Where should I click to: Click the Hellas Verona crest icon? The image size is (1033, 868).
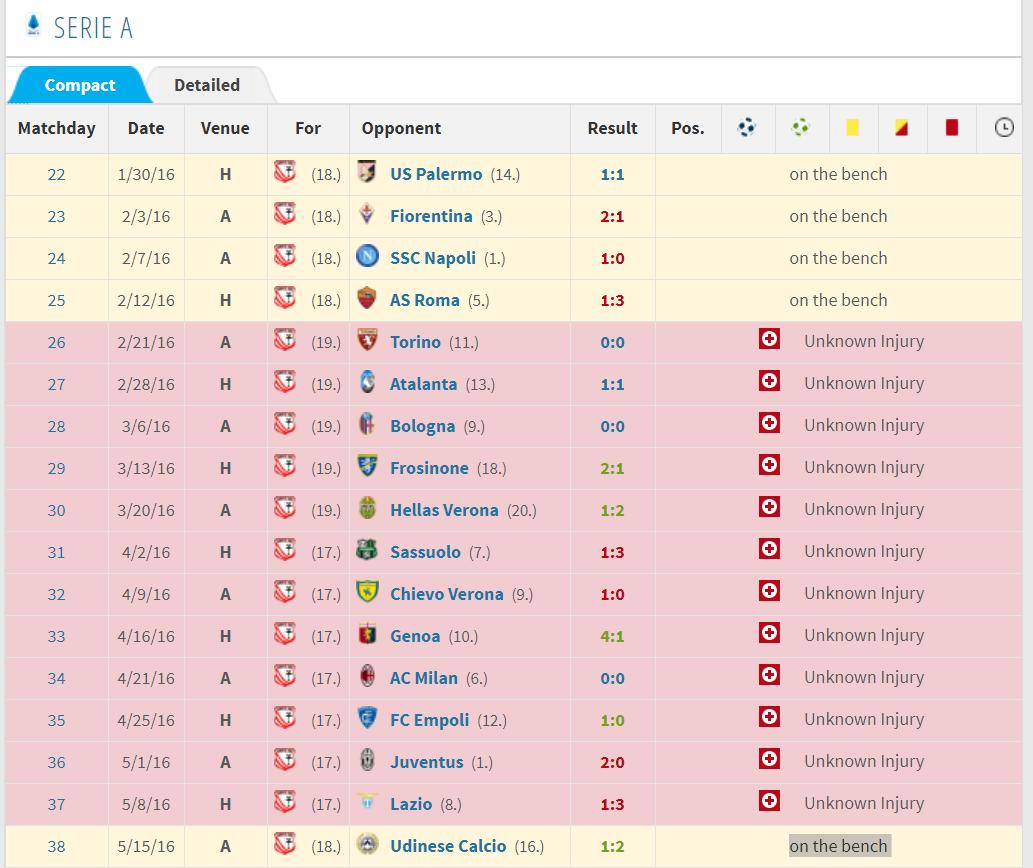pyautogui.click(x=367, y=508)
